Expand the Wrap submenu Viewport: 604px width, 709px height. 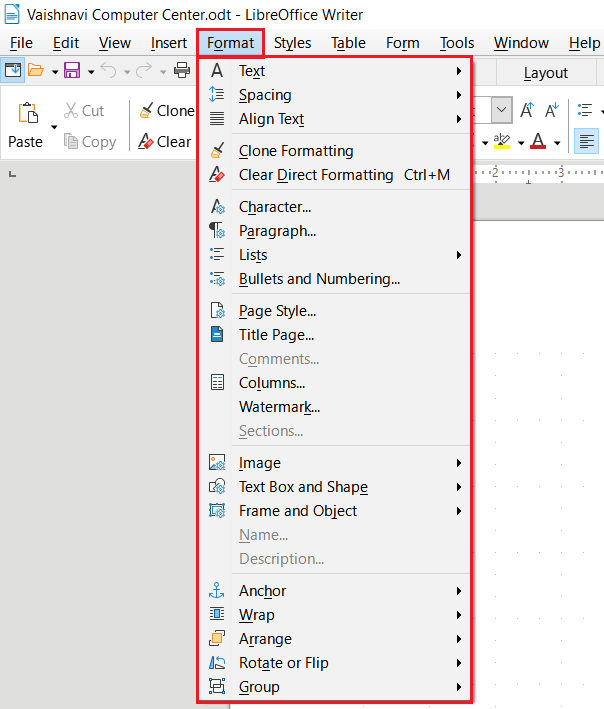point(335,615)
